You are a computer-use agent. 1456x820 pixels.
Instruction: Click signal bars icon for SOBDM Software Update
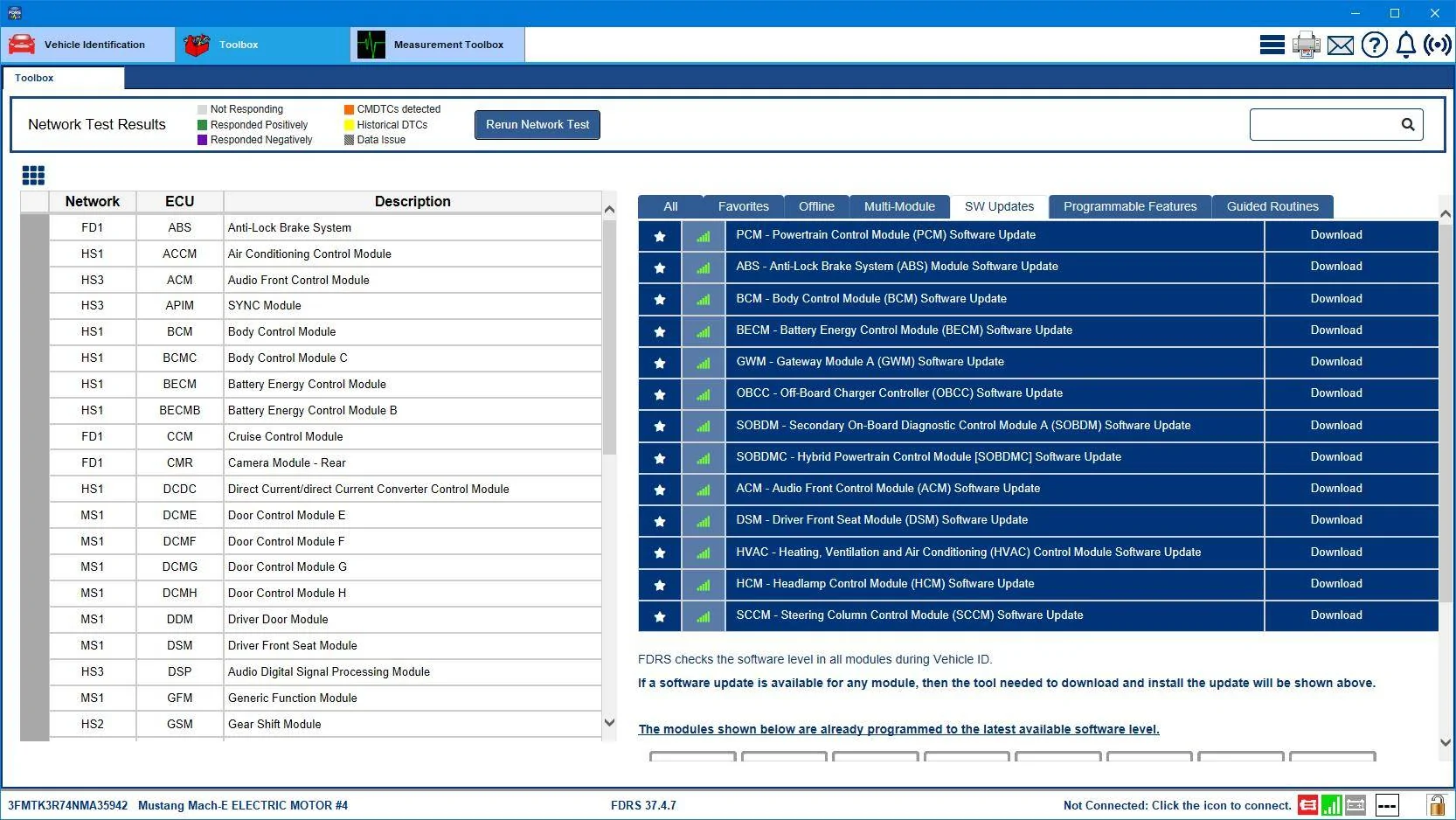click(704, 427)
